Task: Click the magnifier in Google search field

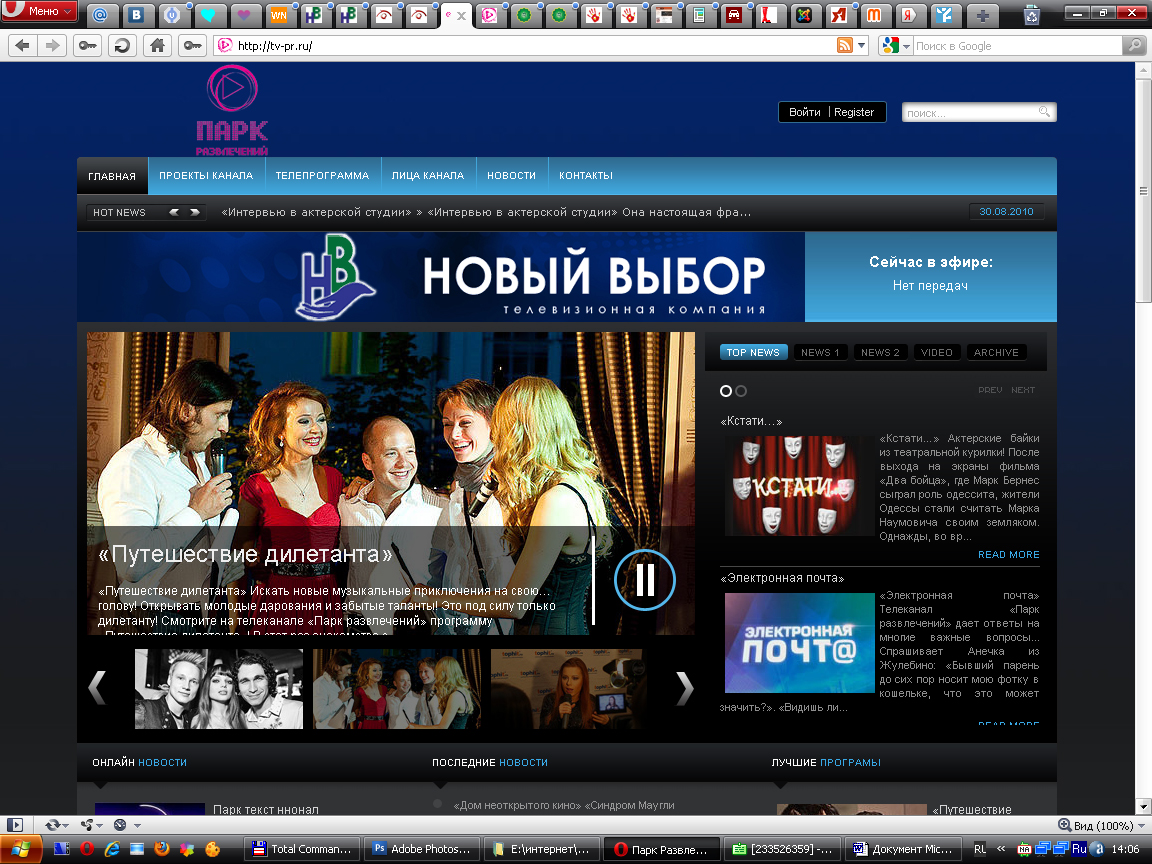Action: click(1134, 46)
